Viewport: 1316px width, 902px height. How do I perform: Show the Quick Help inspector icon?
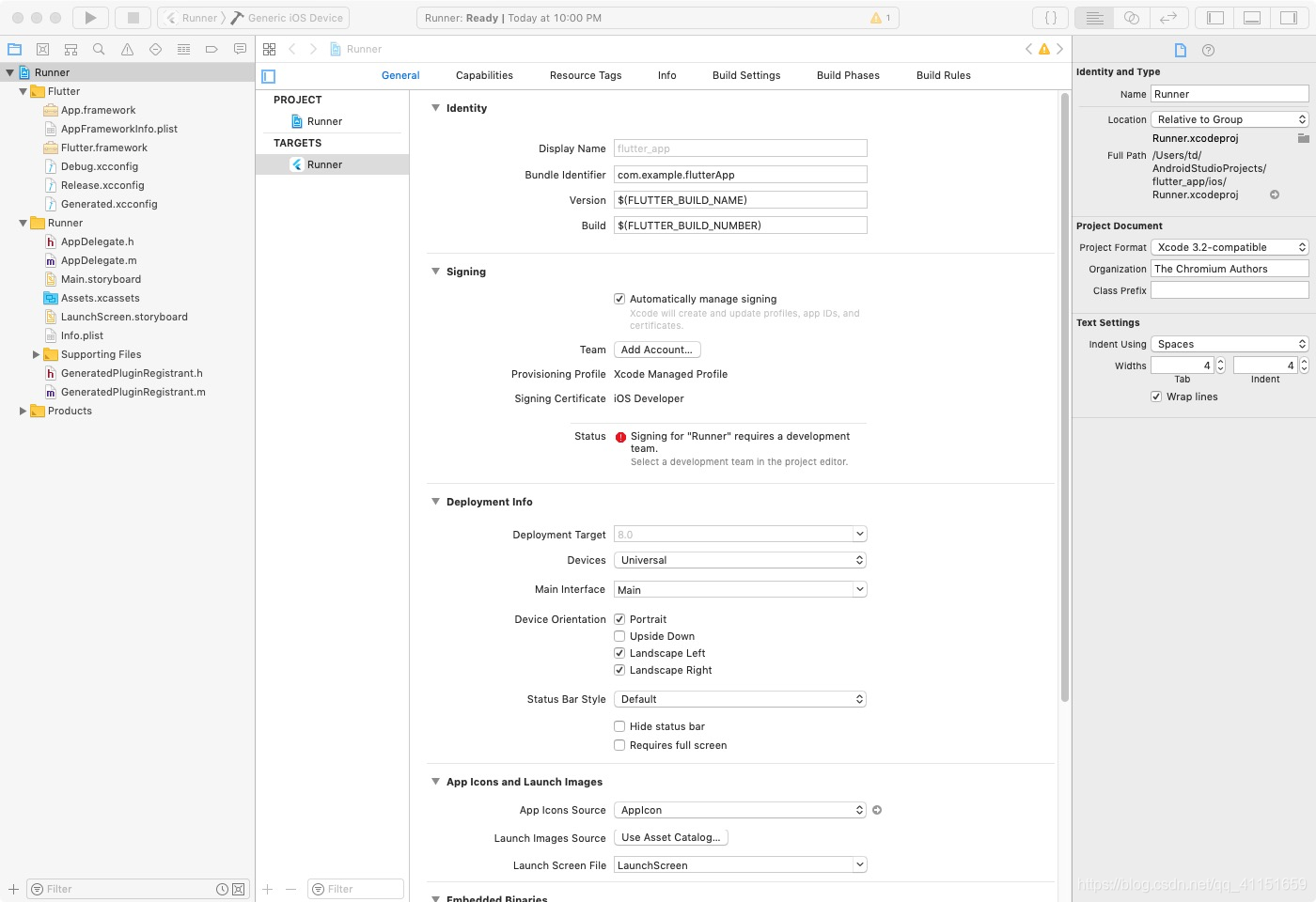click(x=1209, y=50)
